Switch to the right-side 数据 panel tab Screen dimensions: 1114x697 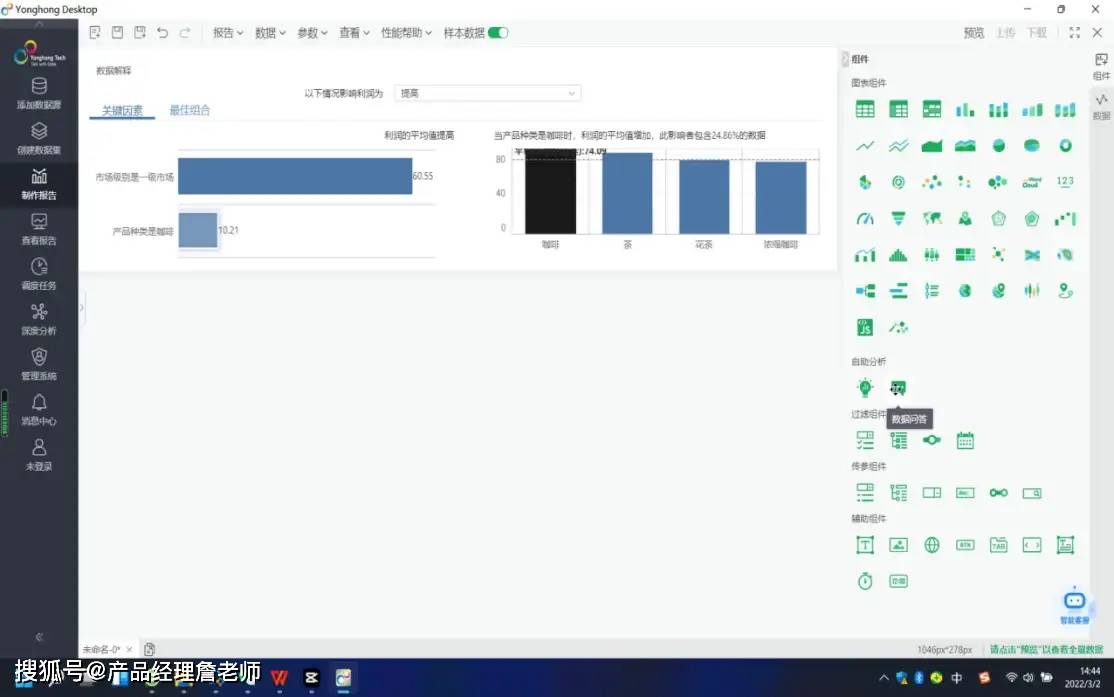1102,105
